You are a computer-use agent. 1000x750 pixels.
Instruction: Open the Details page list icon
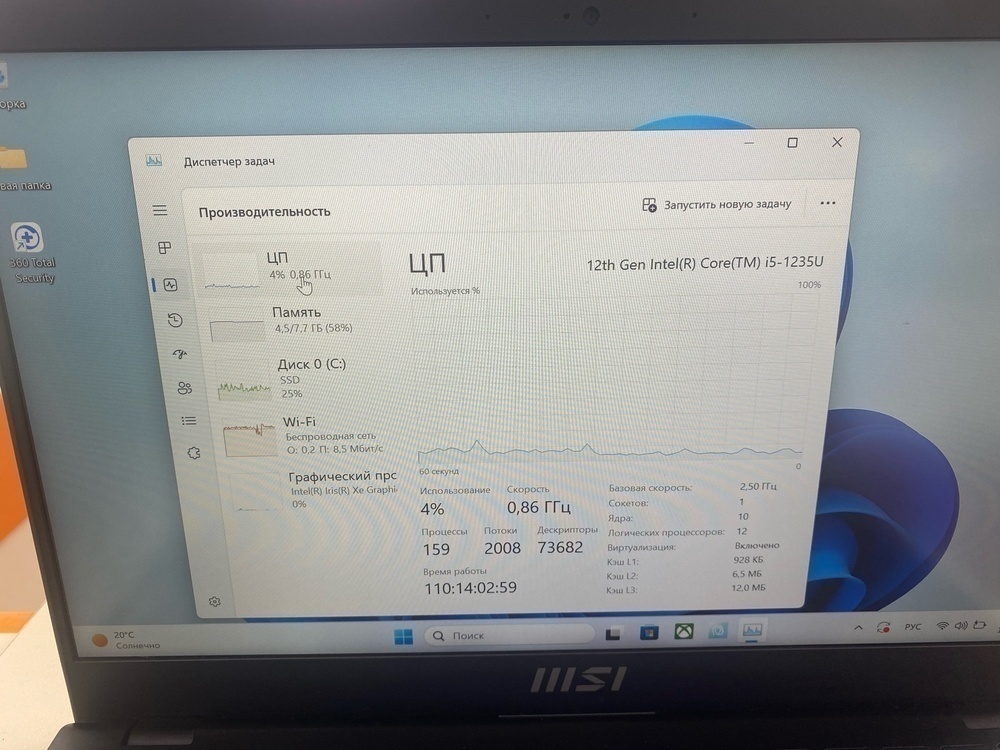[x=189, y=421]
